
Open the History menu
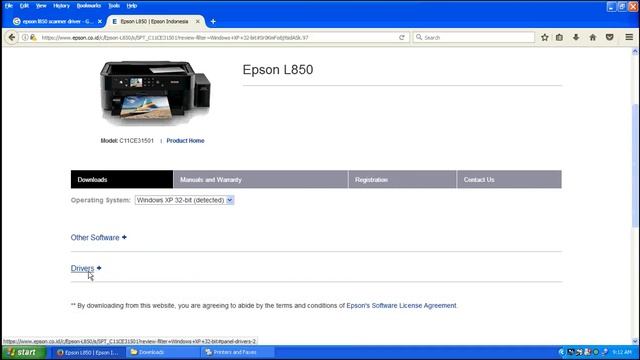tap(61, 6)
